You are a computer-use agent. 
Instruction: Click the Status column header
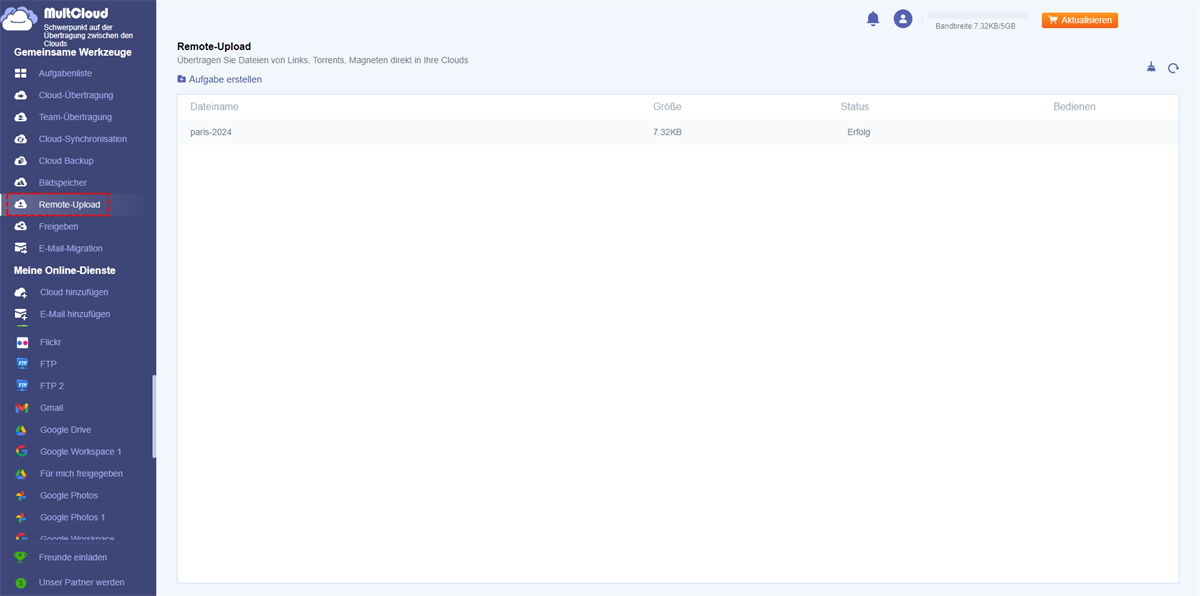click(x=855, y=106)
